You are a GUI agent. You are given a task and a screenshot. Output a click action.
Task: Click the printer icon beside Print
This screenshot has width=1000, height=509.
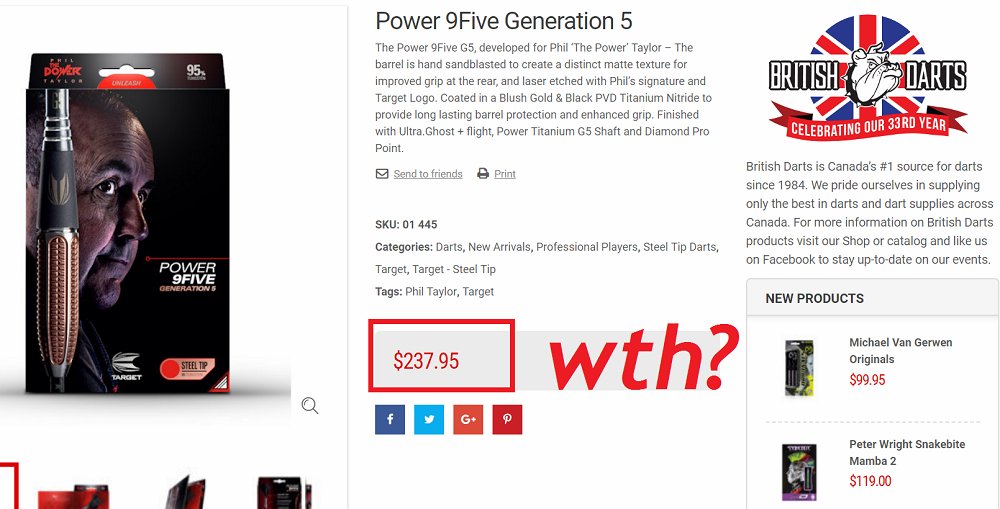(483, 173)
